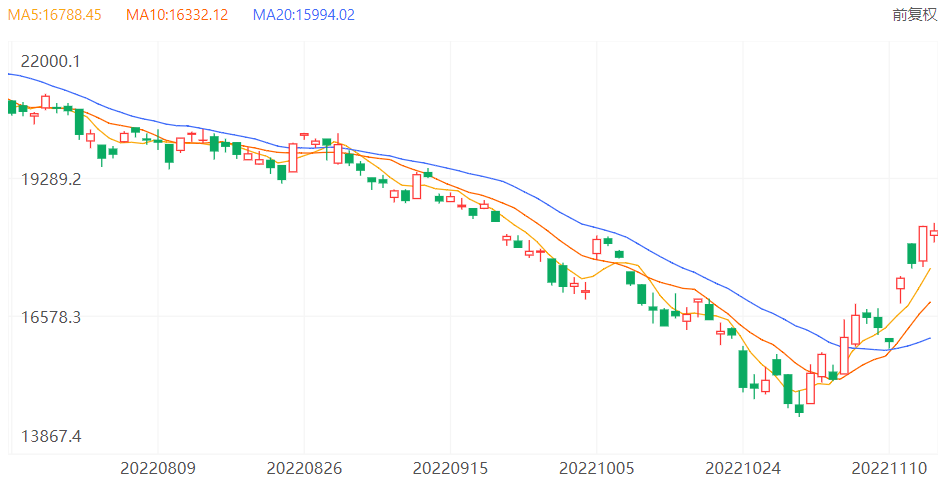Click the 22000.1 price axis label

(50, 61)
